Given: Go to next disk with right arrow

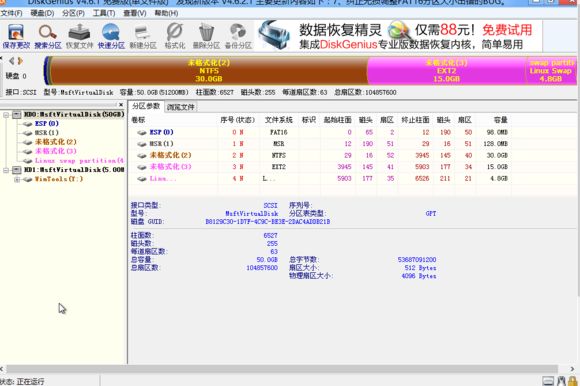Looking at the screenshot, I should [20, 61].
